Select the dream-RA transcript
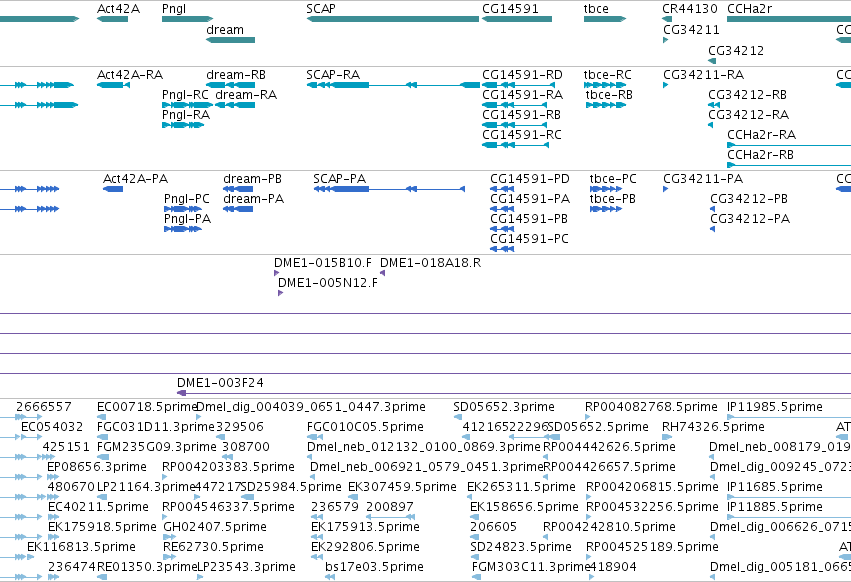This screenshot has width=851, height=582. (x=234, y=105)
